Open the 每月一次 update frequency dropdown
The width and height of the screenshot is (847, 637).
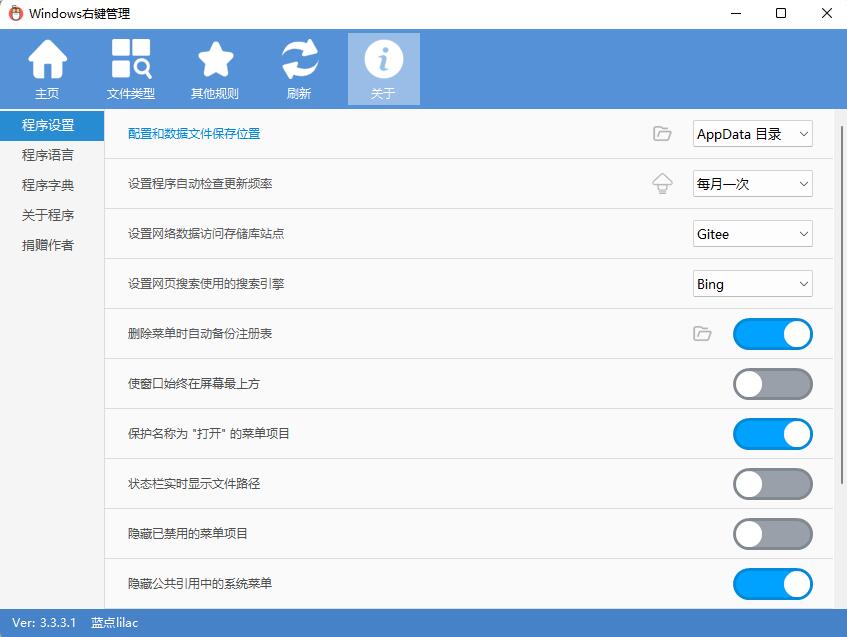pyautogui.click(x=752, y=184)
